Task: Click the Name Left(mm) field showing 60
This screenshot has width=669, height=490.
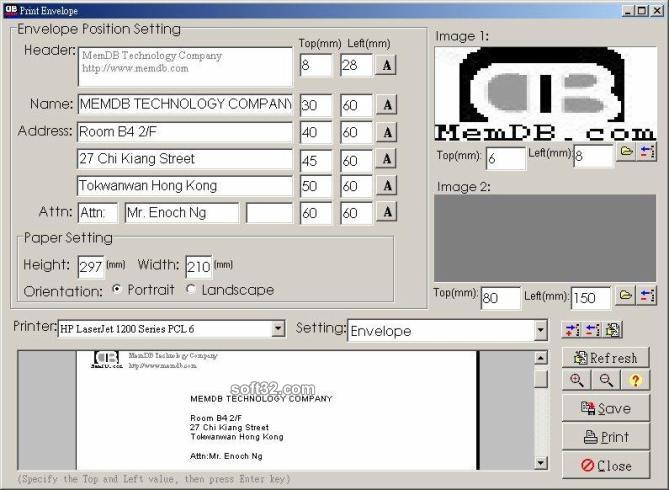Action: click(357, 105)
